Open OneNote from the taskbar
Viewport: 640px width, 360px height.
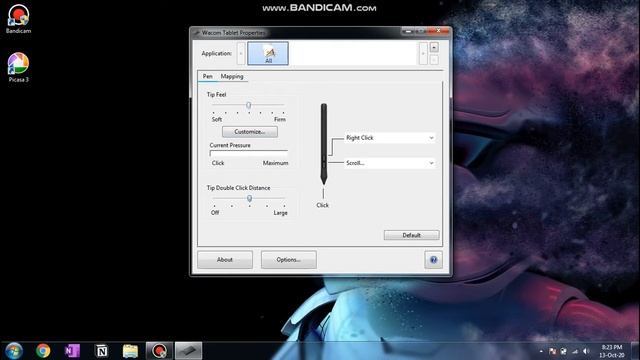pyautogui.click(x=72, y=351)
